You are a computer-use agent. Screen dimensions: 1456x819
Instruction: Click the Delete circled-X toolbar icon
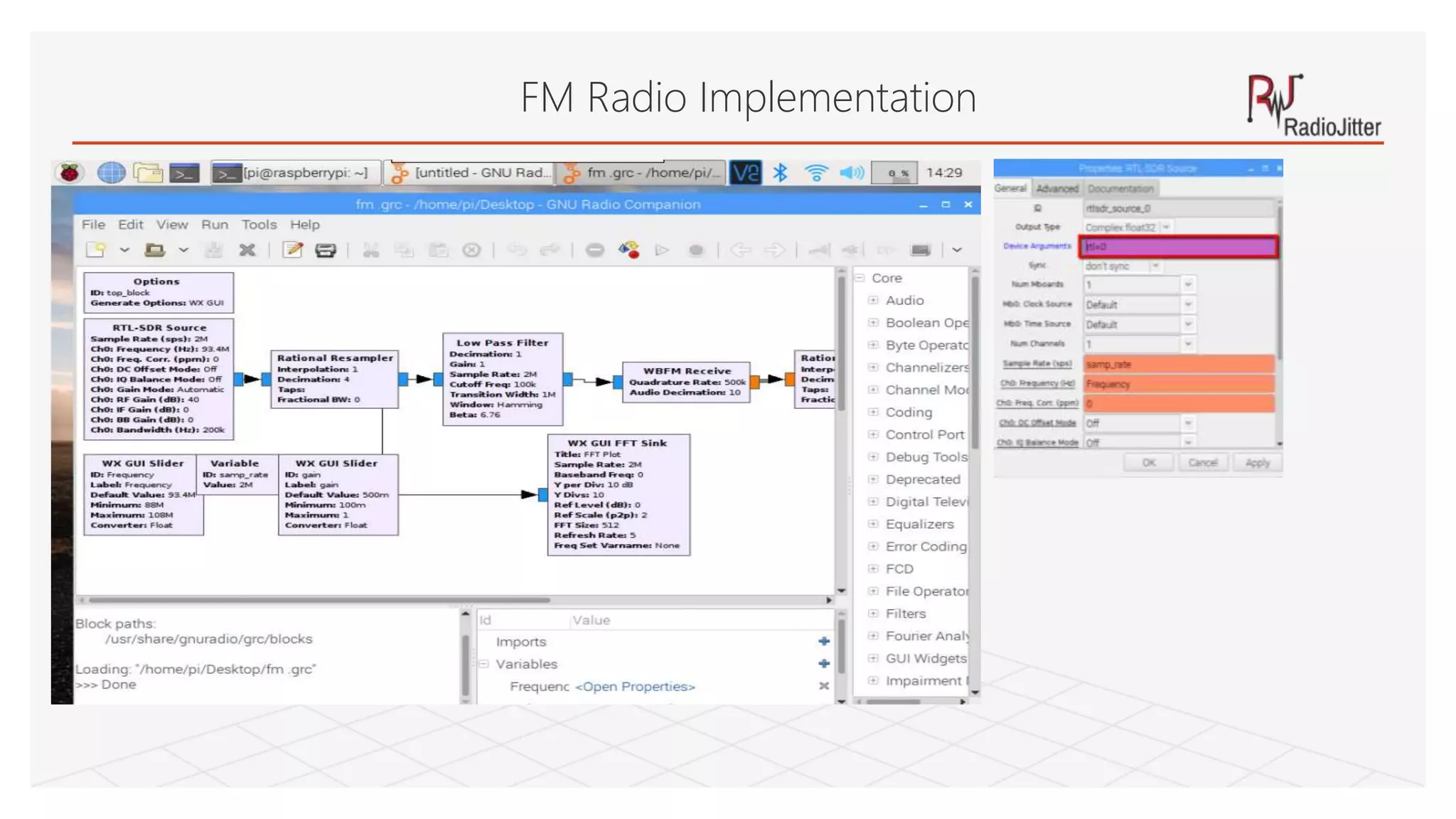point(471,250)
